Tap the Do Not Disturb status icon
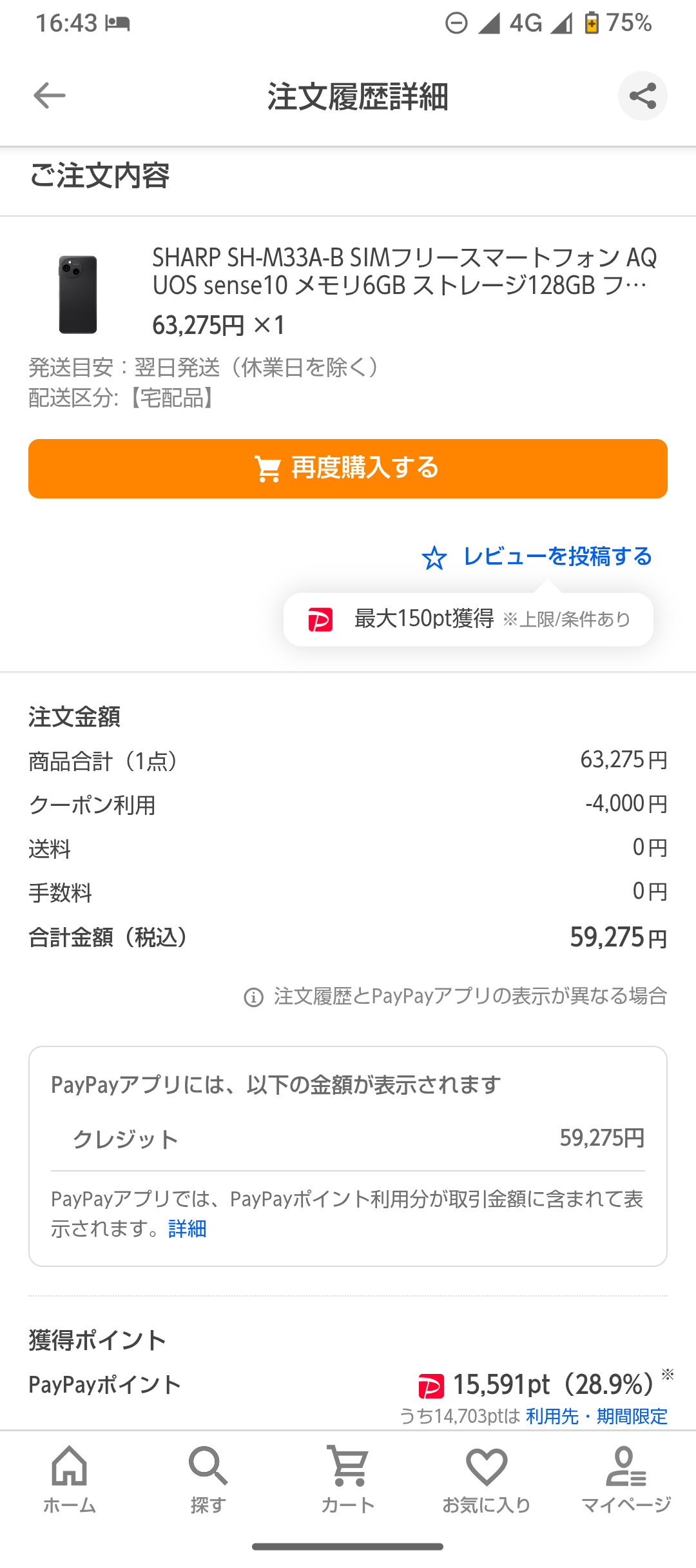Image resolution: width=696 pixels, height=1568 pixels. 456,24
